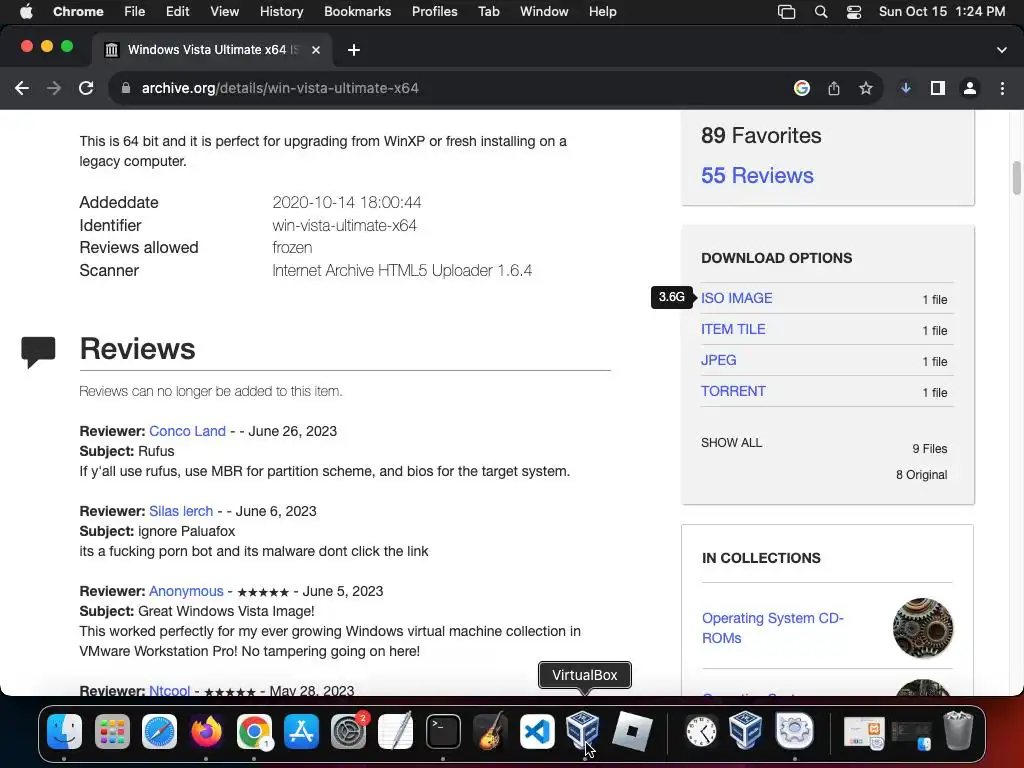The width and height of the screenshot is (1024, 768).
Task: Open the File menu
Action: click(135, 12)
